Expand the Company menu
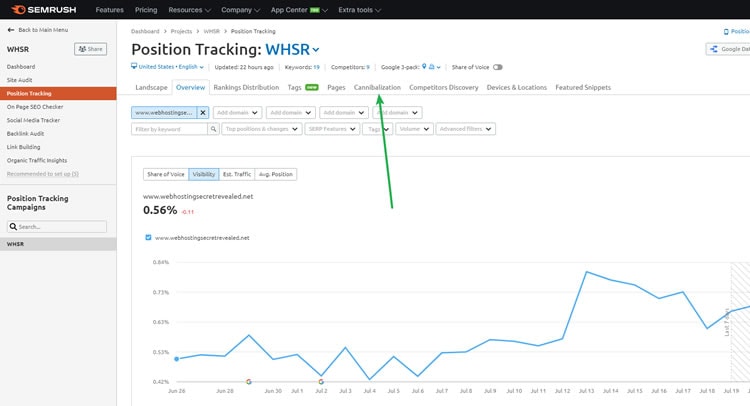The image size is (750, 406). (x=240, y=10)
